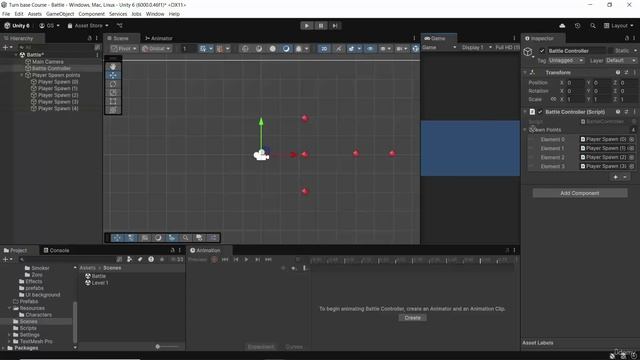Open the Window menu
Image resolution: width=640 pixels, height=360 pixels.
point(155,14)
